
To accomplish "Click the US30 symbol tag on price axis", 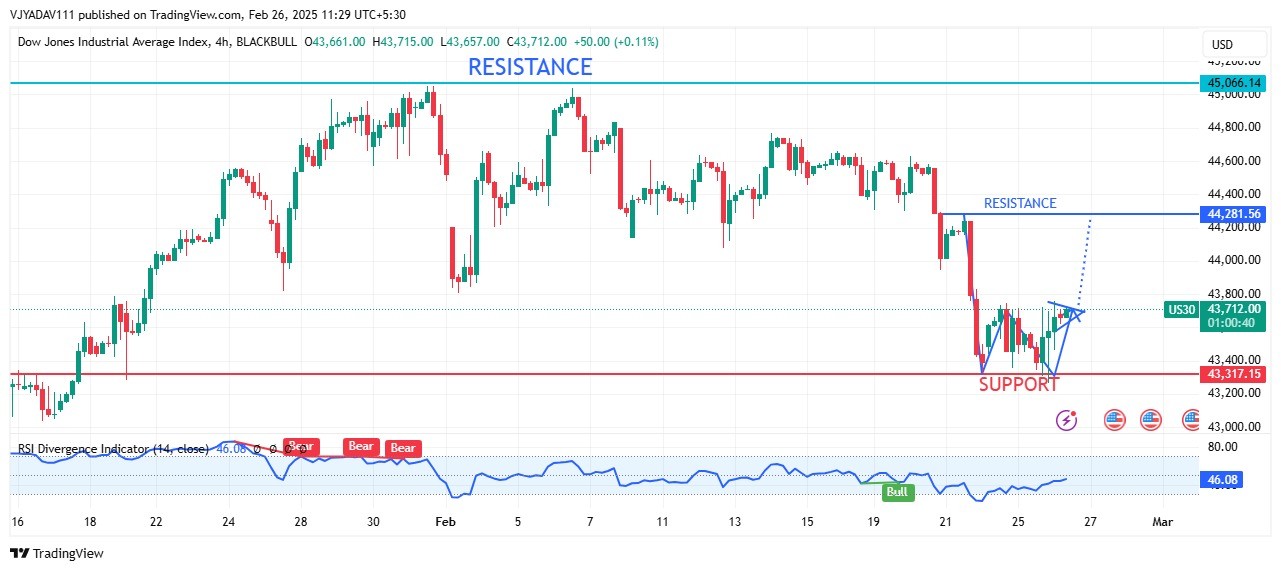I will [x=1181, y=310].
